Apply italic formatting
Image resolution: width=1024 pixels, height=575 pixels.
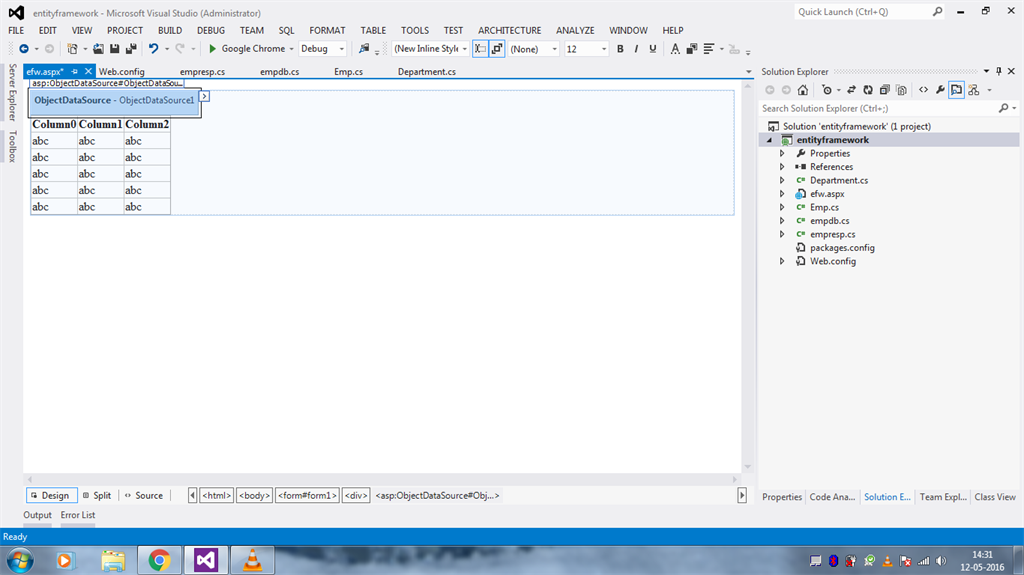click(x=636, y=49)
